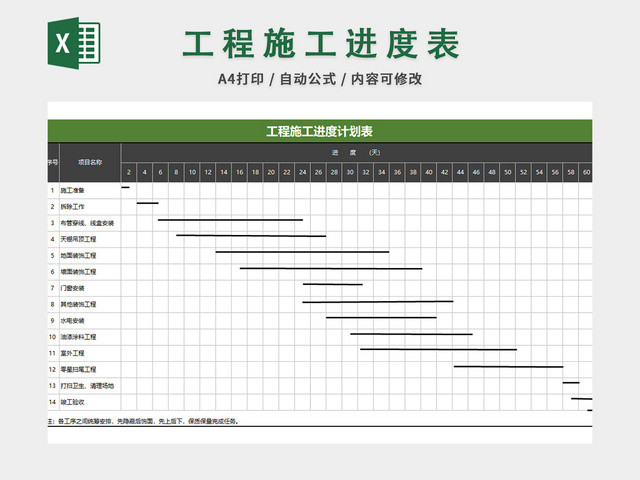
Task: Select the day 6 column header
Action: coord(160,172)
